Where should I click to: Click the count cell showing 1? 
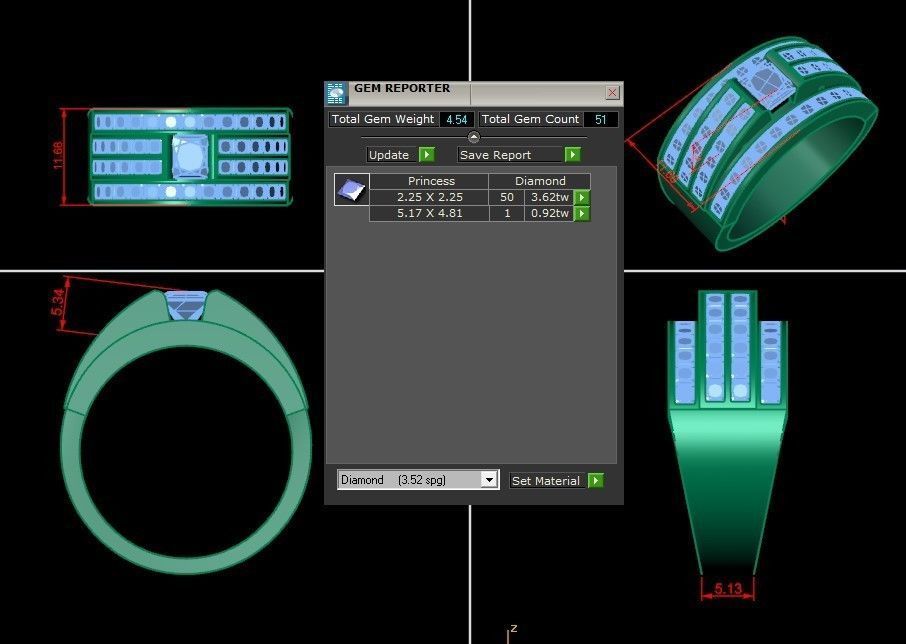tap(507, 213)
